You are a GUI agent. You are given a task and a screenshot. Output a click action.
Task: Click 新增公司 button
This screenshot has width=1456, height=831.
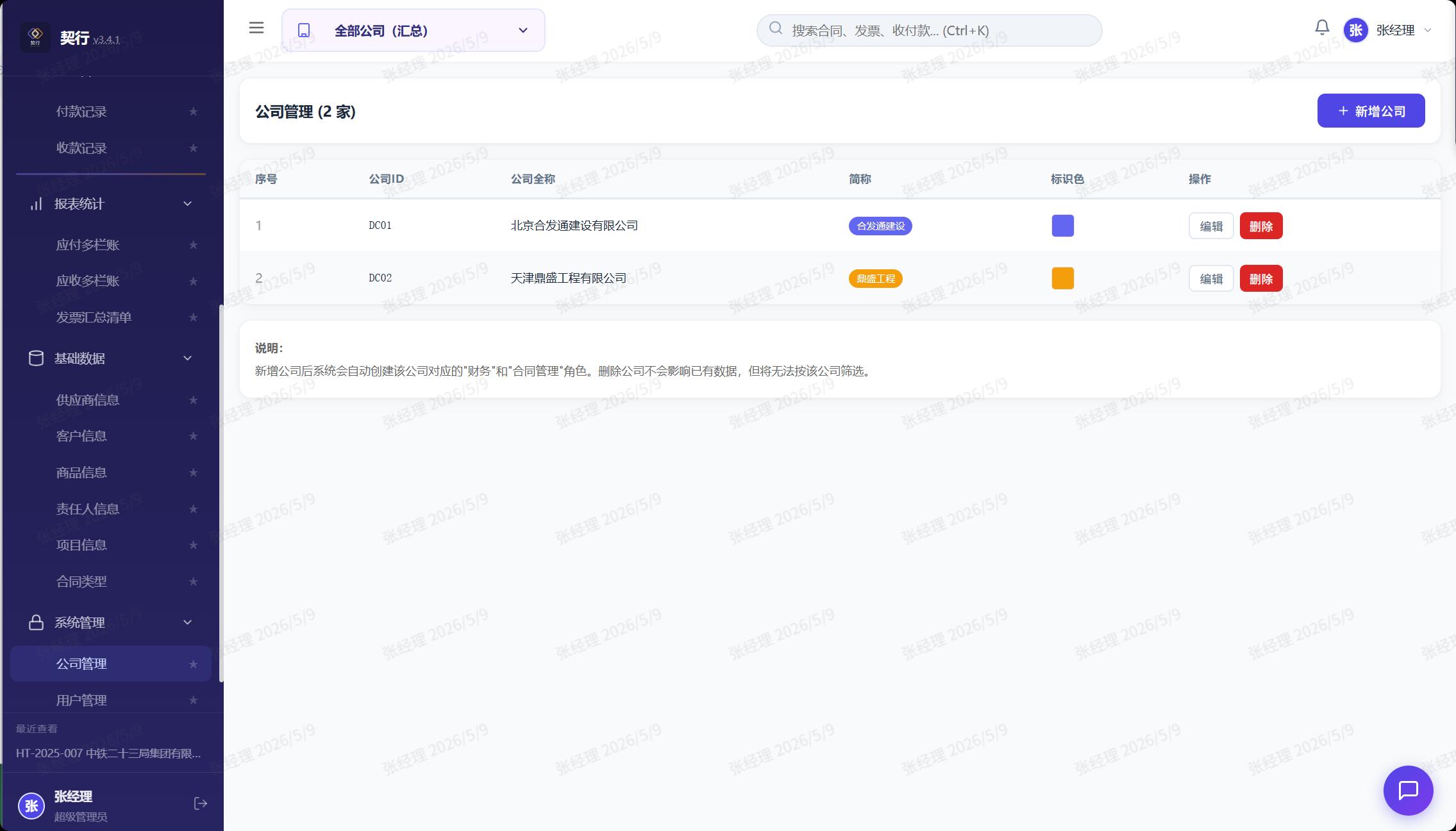pos(1371,111)
